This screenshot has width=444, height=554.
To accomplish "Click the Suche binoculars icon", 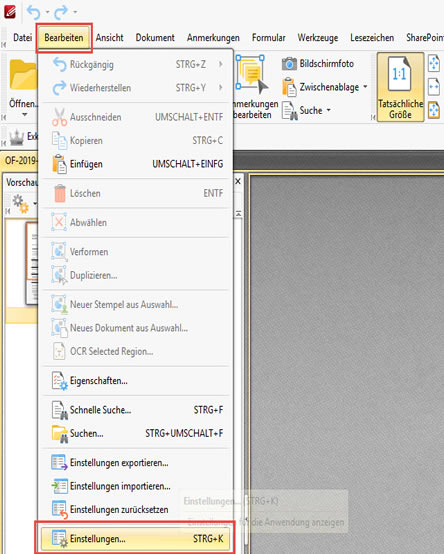I will 290,111.
